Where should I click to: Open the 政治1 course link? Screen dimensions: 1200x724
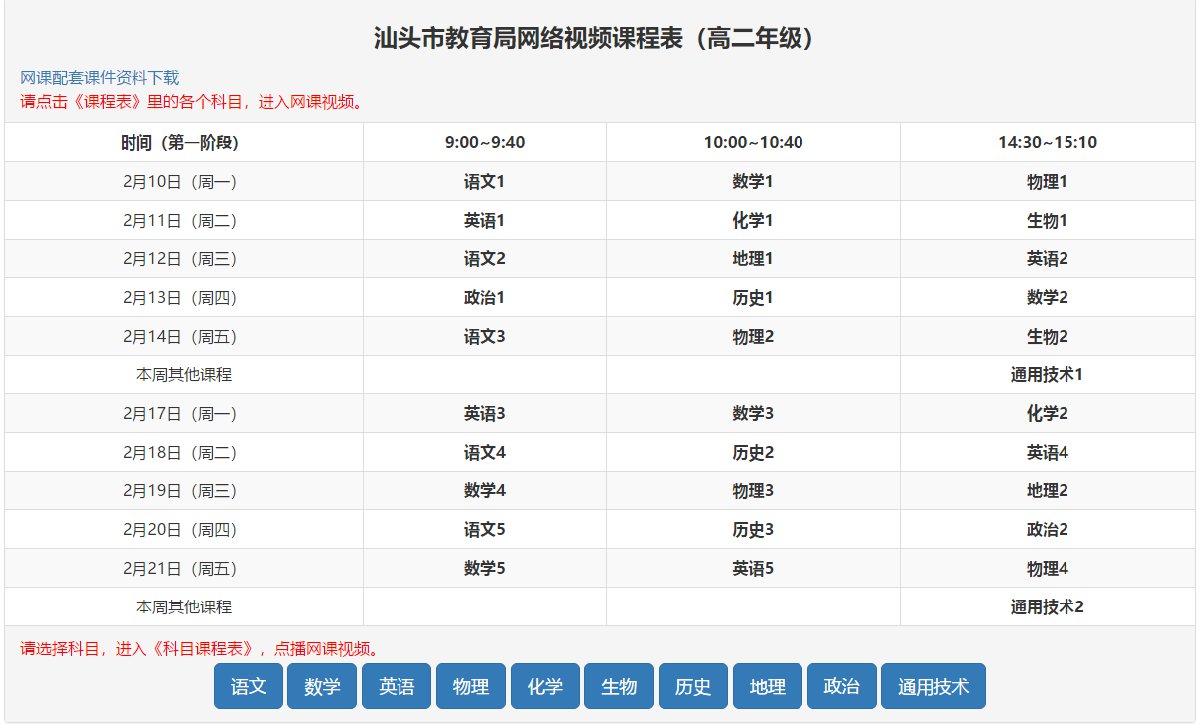(x=484, y=298)
